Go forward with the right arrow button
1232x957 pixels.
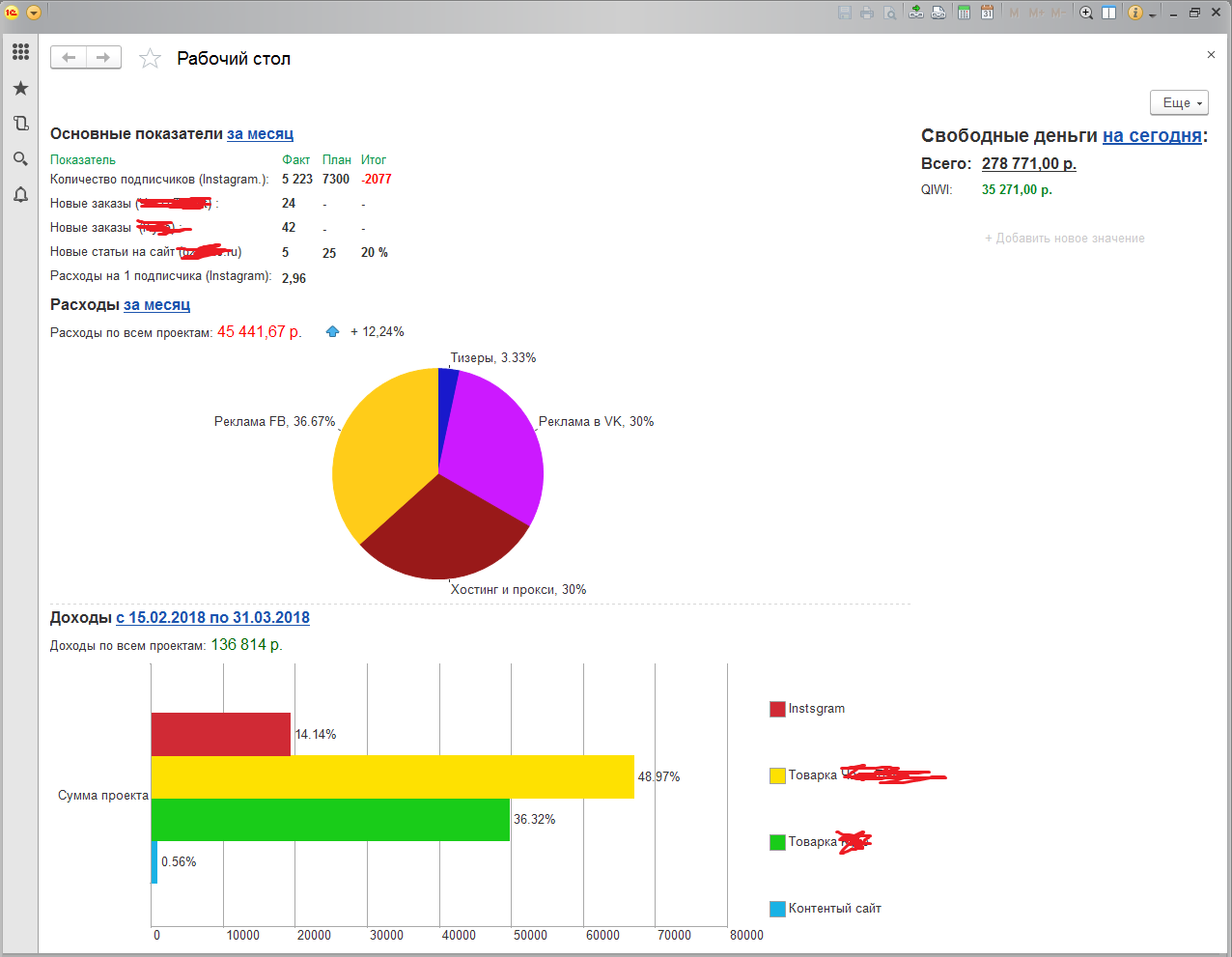tap(103, 58)
